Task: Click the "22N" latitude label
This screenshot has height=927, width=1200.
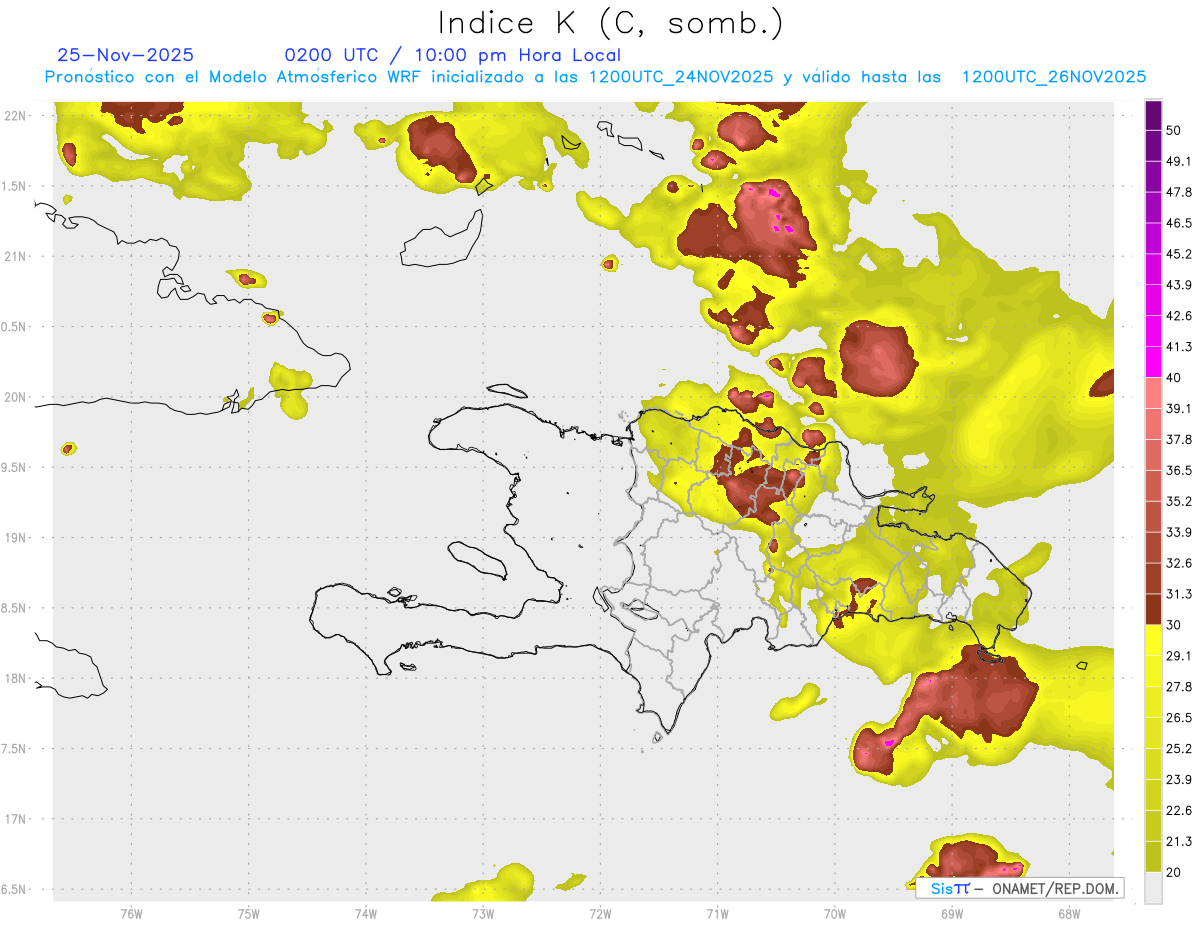Action: click(x=14, y=115)
